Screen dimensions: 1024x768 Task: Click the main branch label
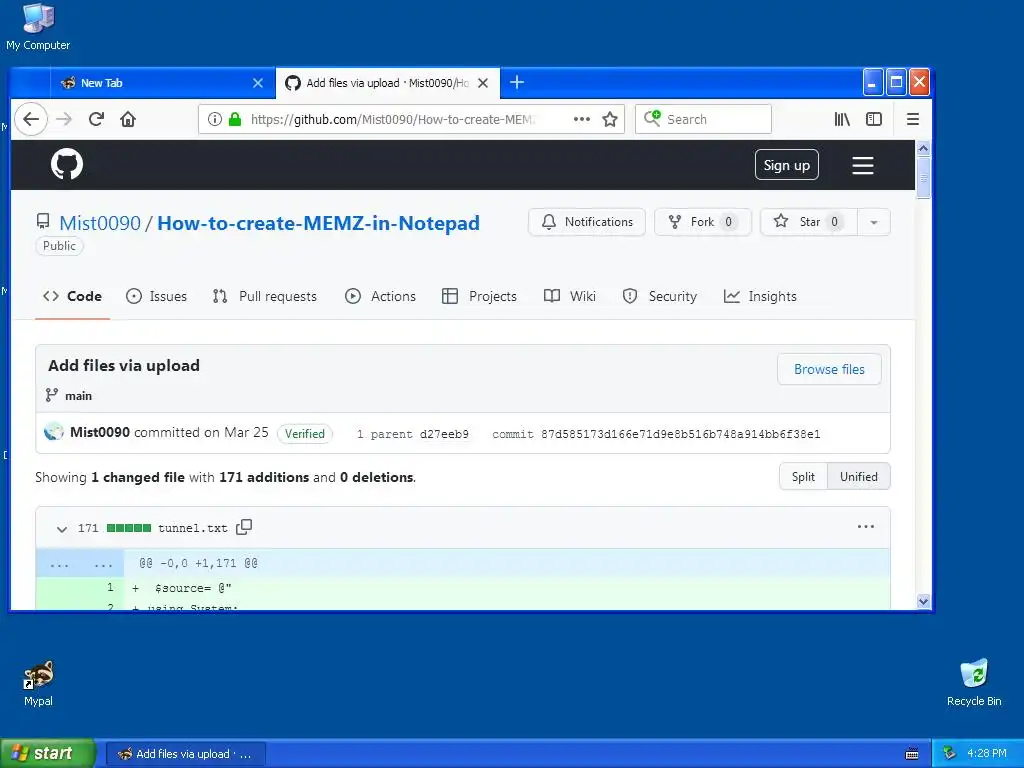point(78,396)
